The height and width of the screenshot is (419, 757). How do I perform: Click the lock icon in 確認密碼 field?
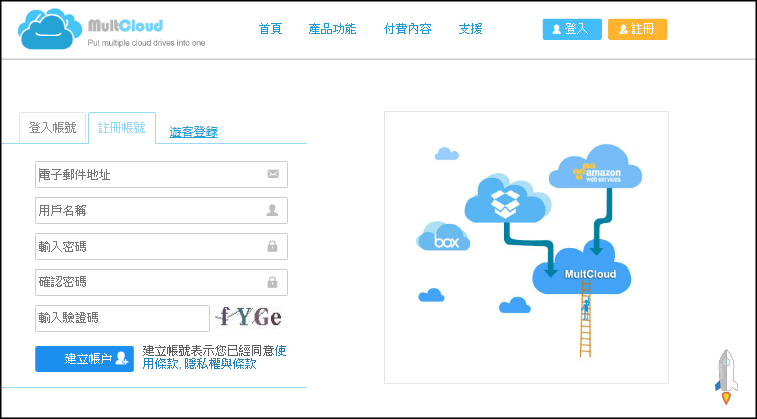pyautogui.click(x=272, y=282)
